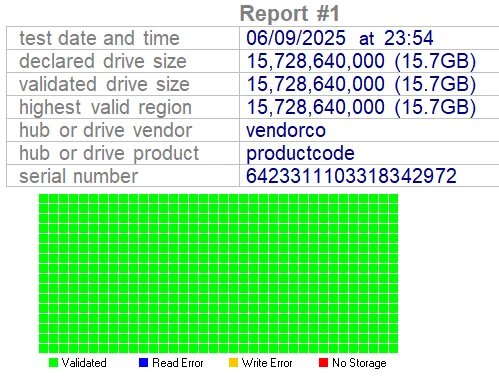Click the validated drive size value
The image size is (499, 379).
(x=361, y=84)
